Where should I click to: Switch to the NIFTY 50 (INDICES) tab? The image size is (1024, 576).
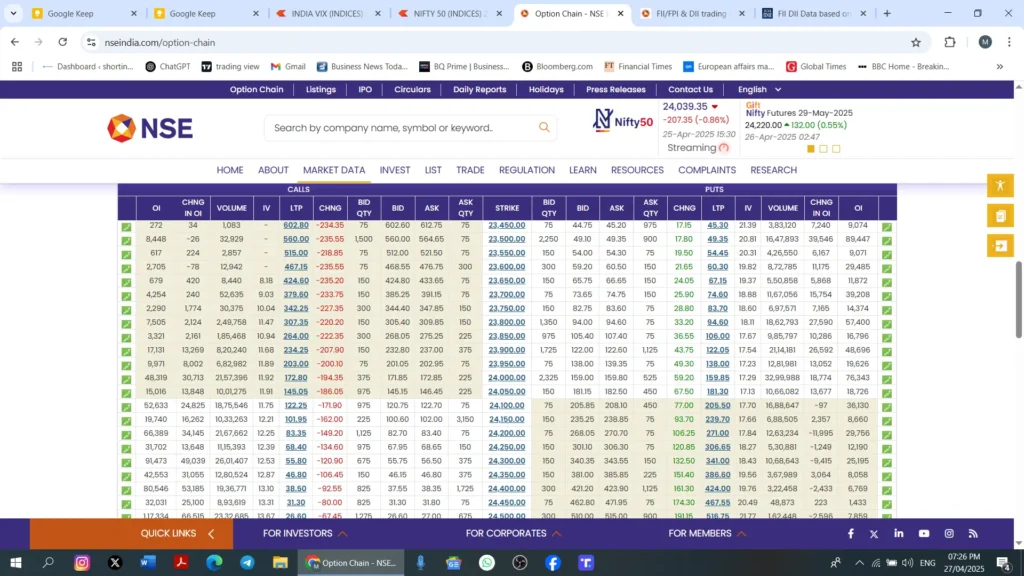450,13
